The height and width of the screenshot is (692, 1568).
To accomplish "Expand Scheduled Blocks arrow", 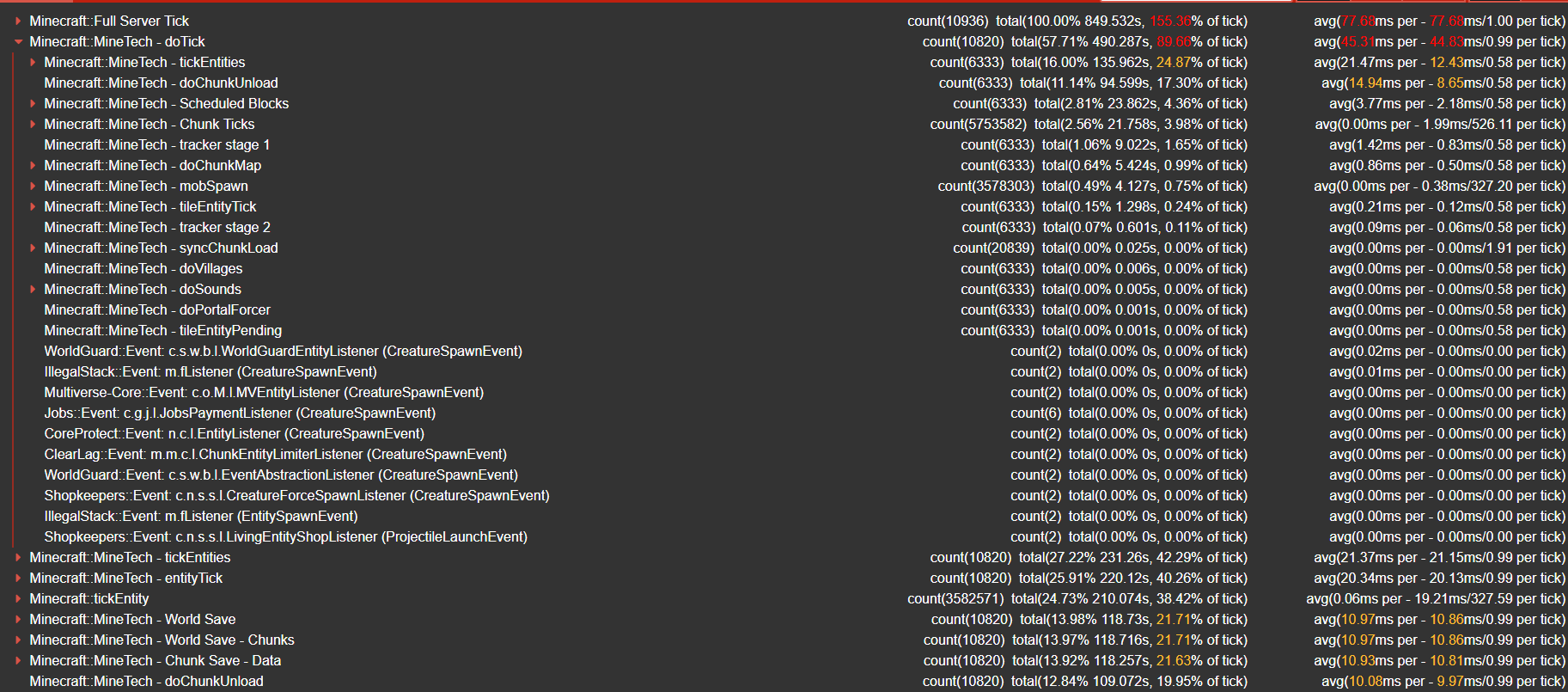I will point(33,103).
